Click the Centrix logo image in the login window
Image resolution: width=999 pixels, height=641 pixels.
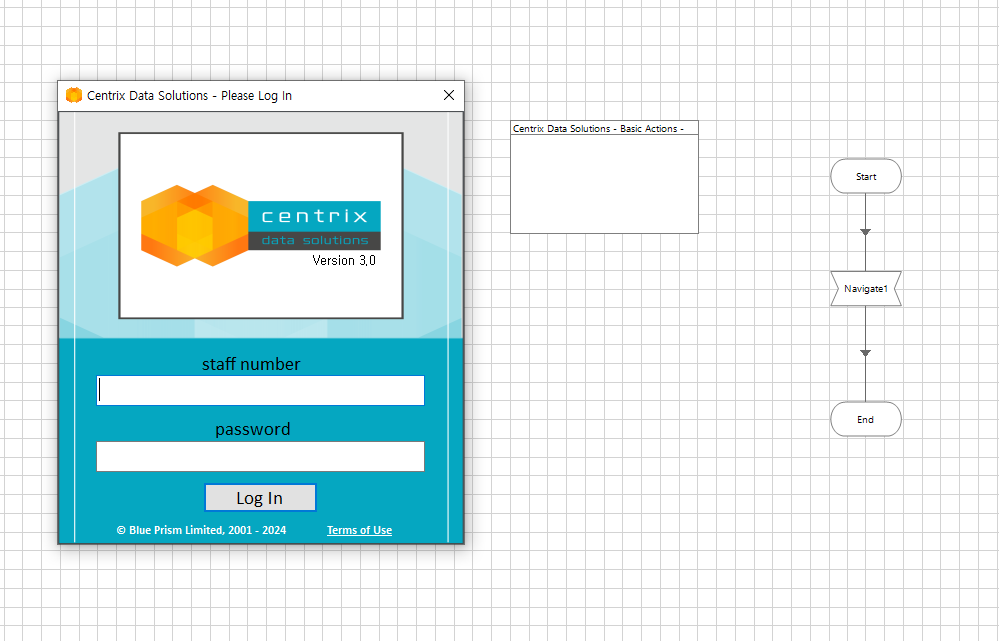click(261, 226)
